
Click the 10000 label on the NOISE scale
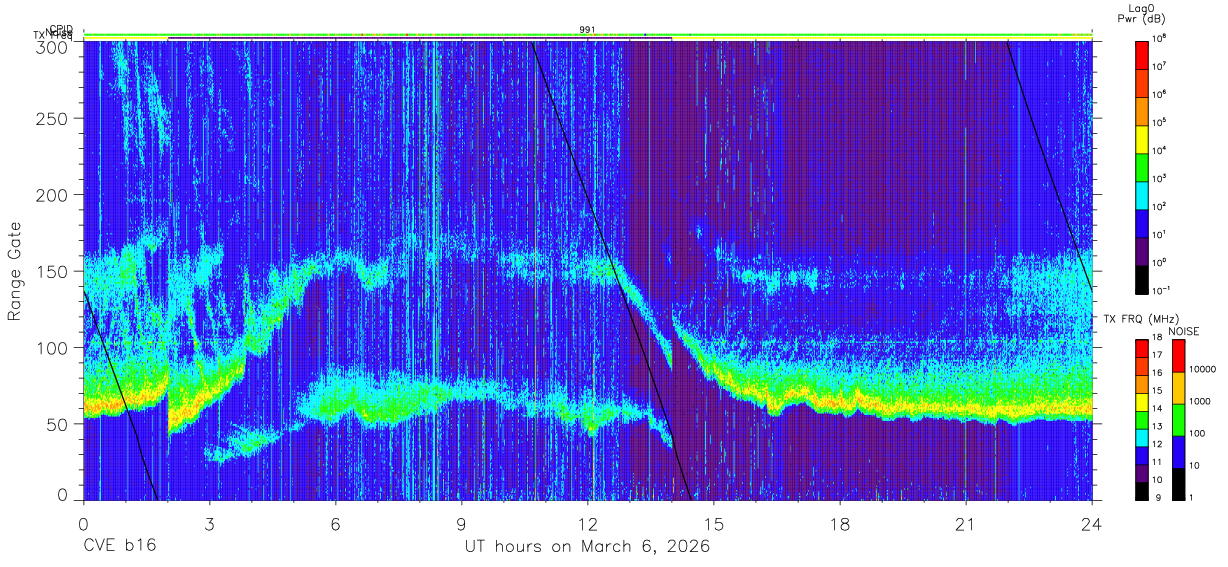[1203, 369]
